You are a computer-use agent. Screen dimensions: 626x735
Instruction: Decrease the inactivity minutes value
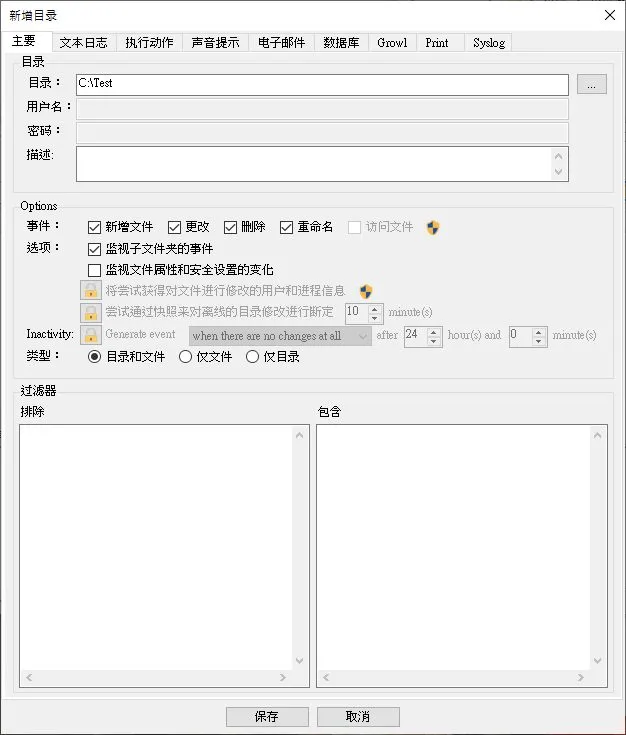pyautogui.click(x=538, y=341)
